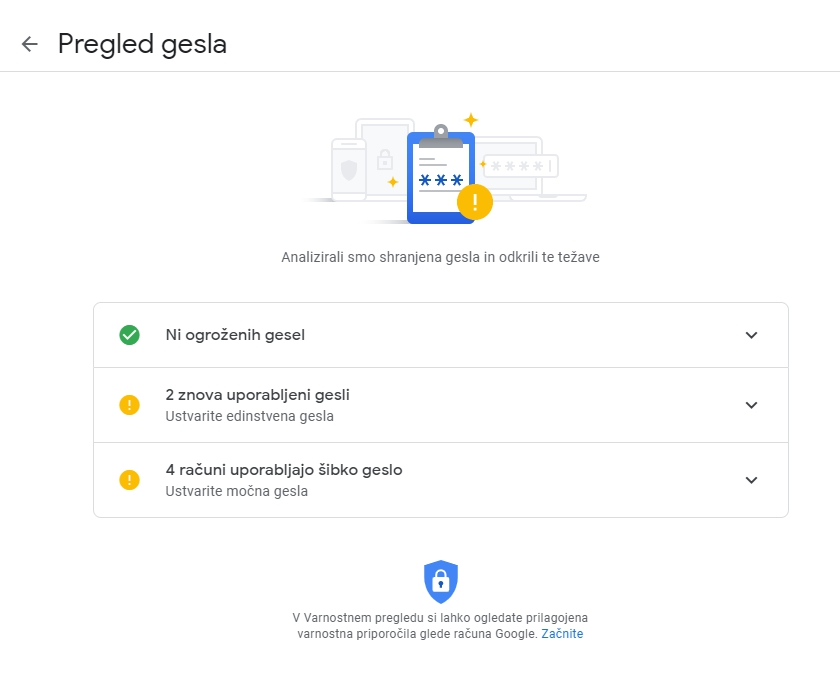Viewport: 840px width, 686px height.
Task: Click the "Pregled gesla" page title
Action: [142, 44]
